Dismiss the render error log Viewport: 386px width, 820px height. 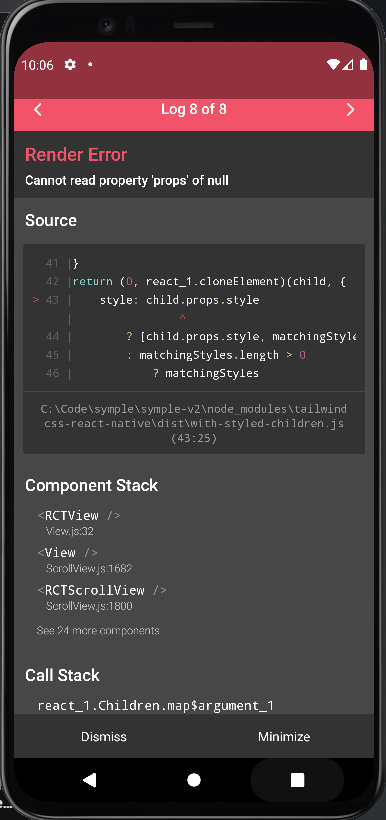point(104,736)
